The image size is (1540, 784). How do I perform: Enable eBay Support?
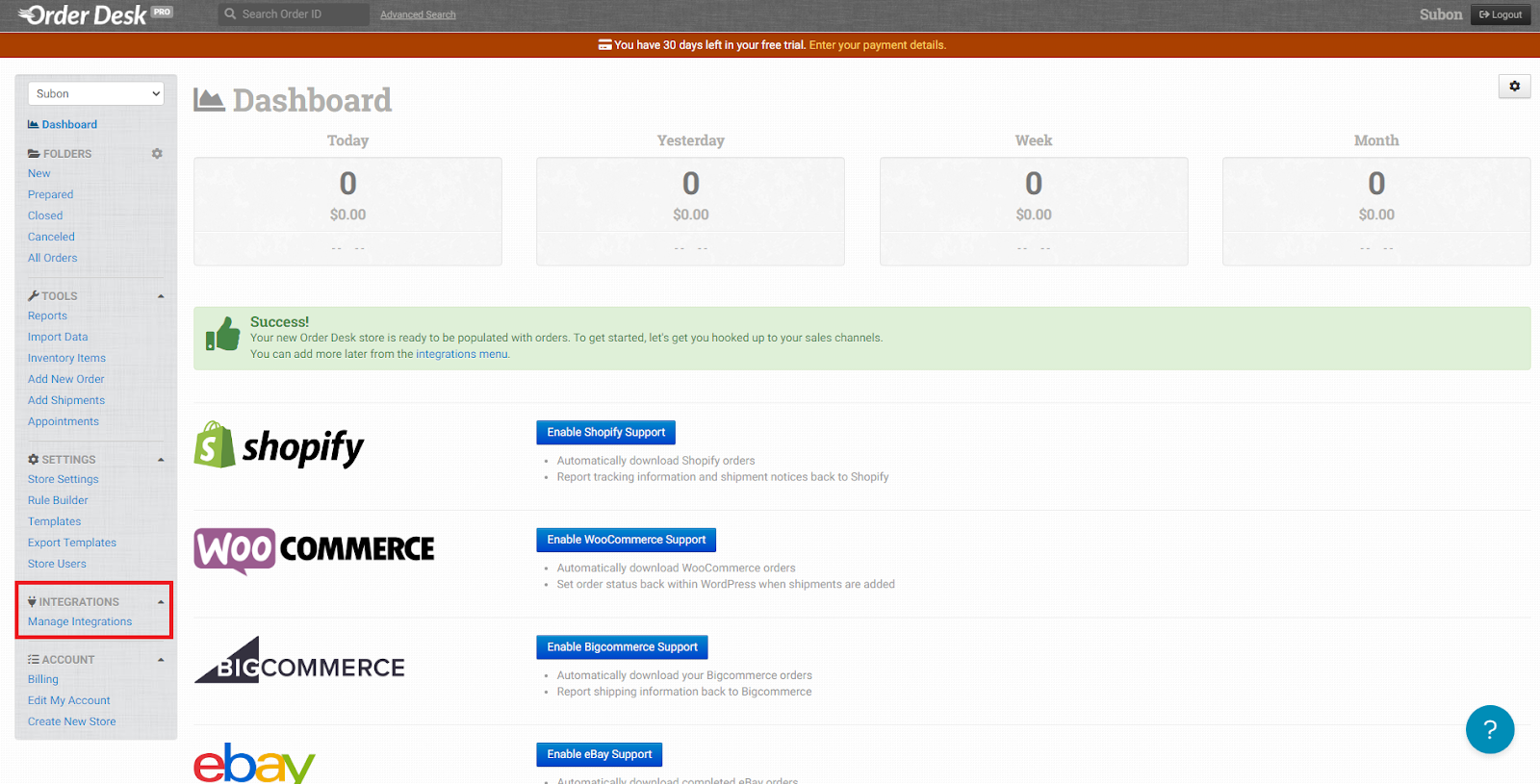[600, 755]
